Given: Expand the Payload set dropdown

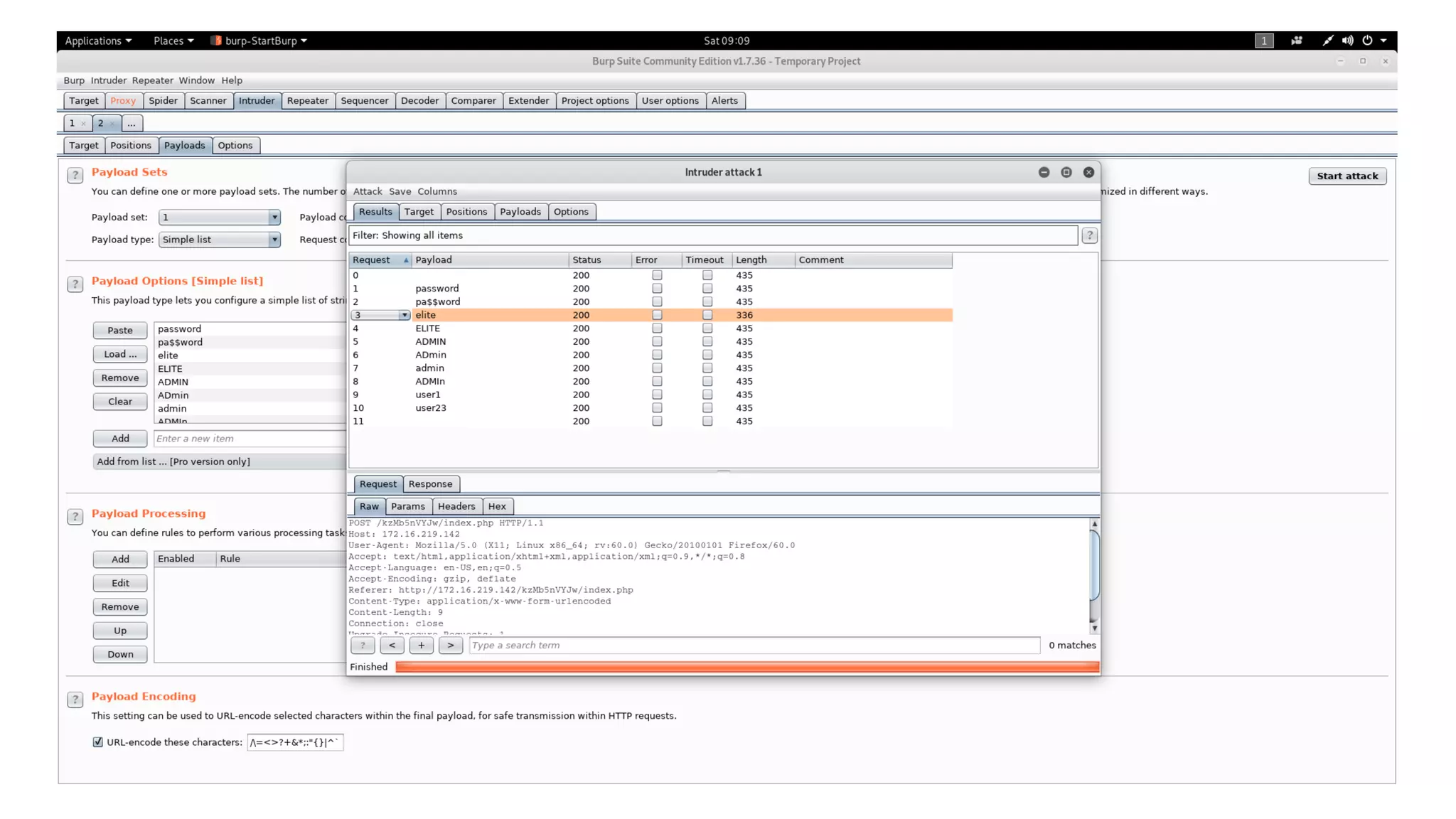Looking at the screenshot, I should tap(274, 218).
